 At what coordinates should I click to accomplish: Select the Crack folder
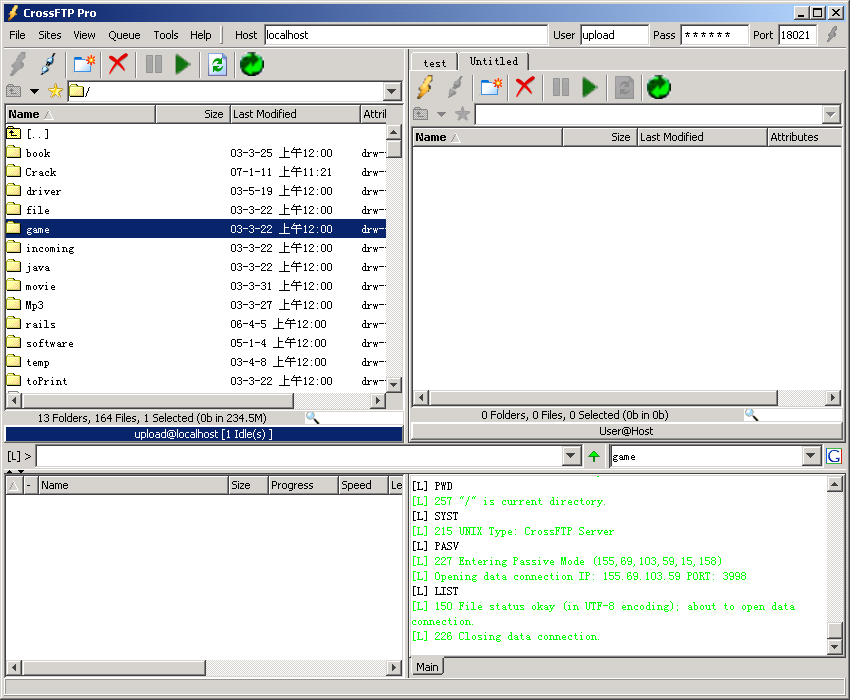coord(196,172)
